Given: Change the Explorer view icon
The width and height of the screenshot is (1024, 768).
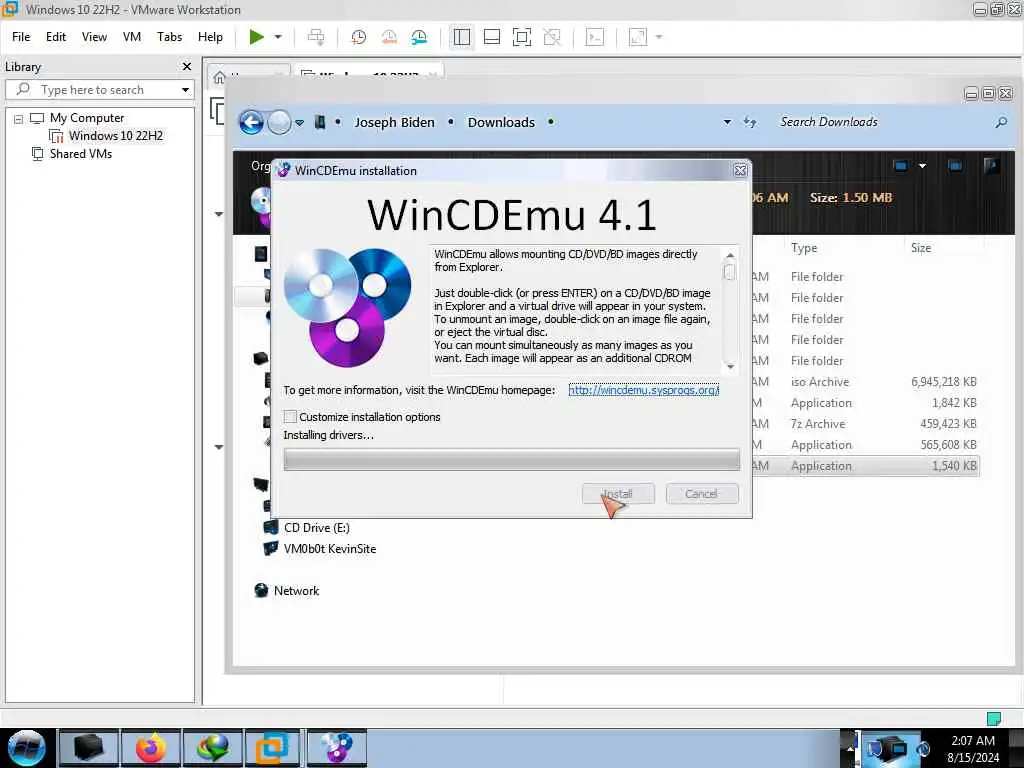Looking at the screenshot, I should coord(901,166).
